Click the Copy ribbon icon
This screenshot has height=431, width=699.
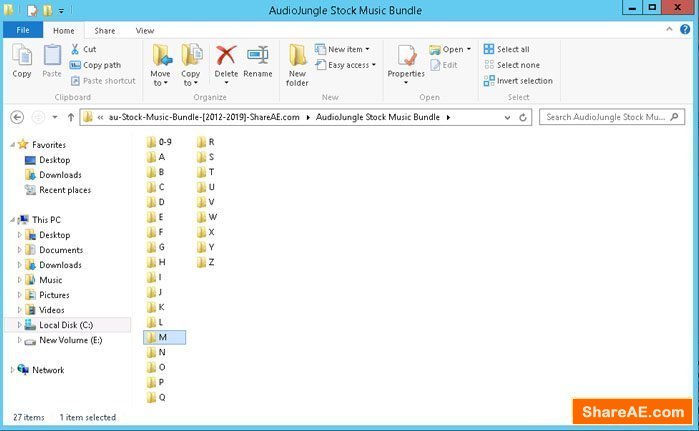coord(22,56)
